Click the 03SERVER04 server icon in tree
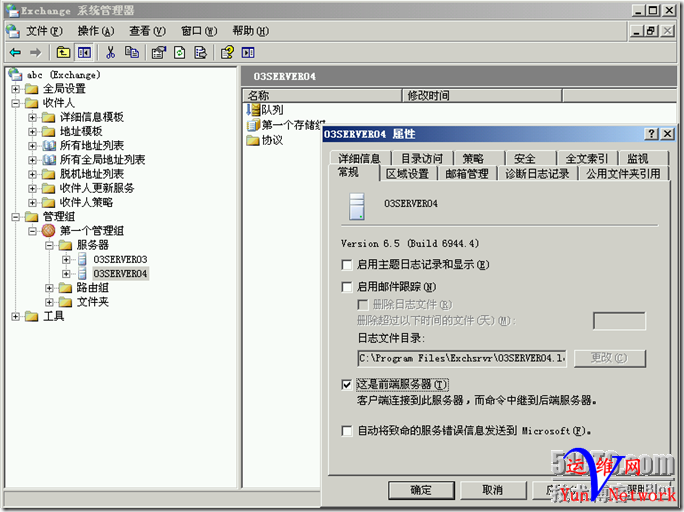Image resolution: width=684 pixels, height=512 pixels. click(x=82, y=273)
